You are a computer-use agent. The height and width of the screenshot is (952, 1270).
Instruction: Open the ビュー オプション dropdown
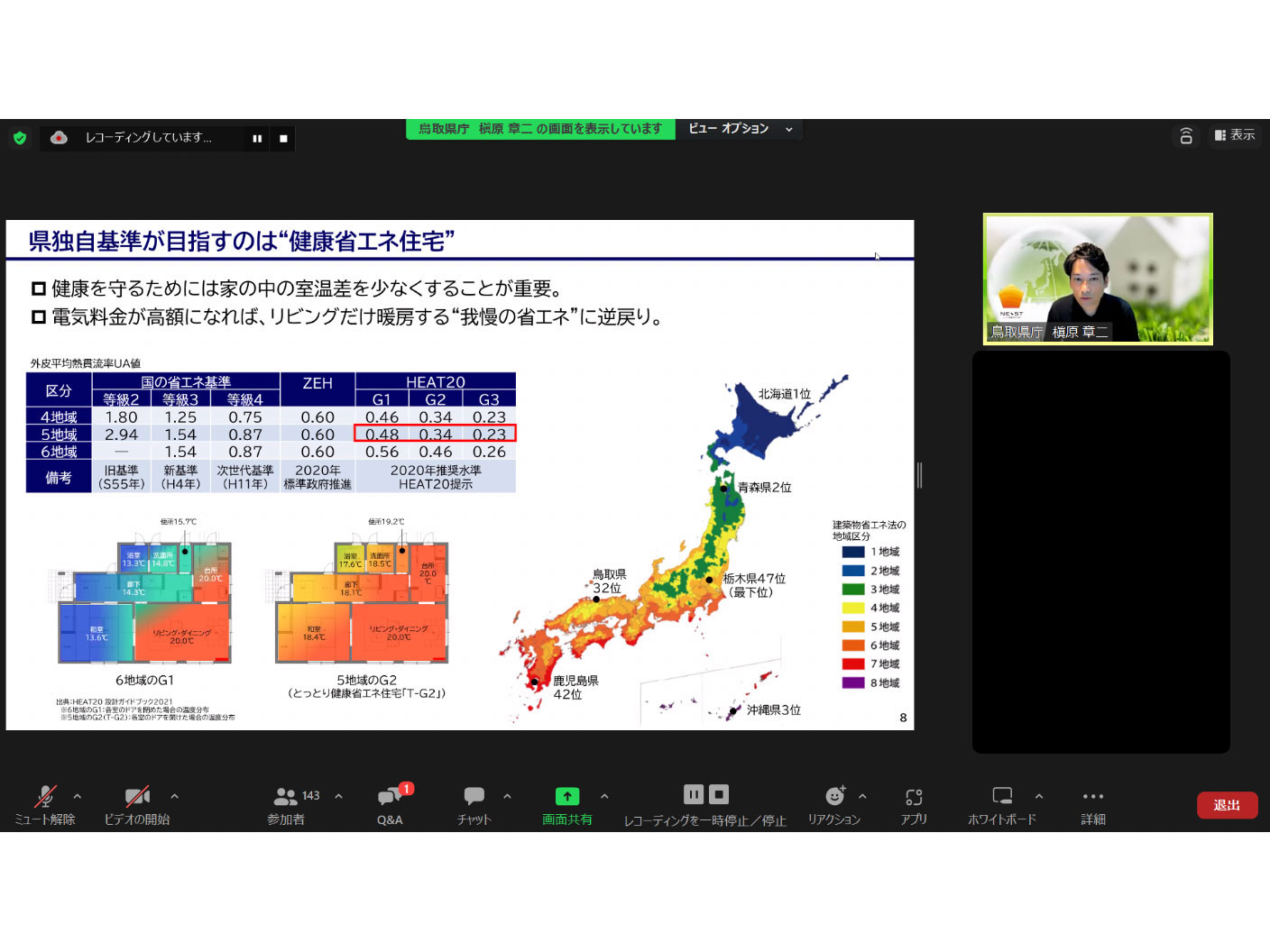(739, 129)
